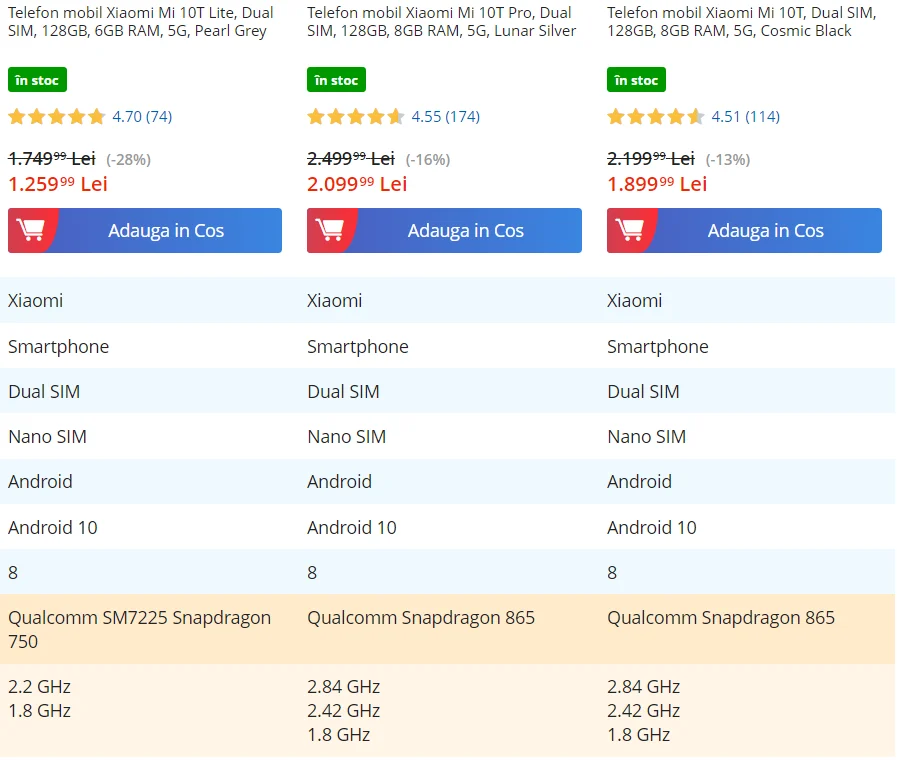Viewport: 899px width, 760px height.
Task: Click price 1.259,99 Lei
Action: pyautogui.click(x=58, y=184)
